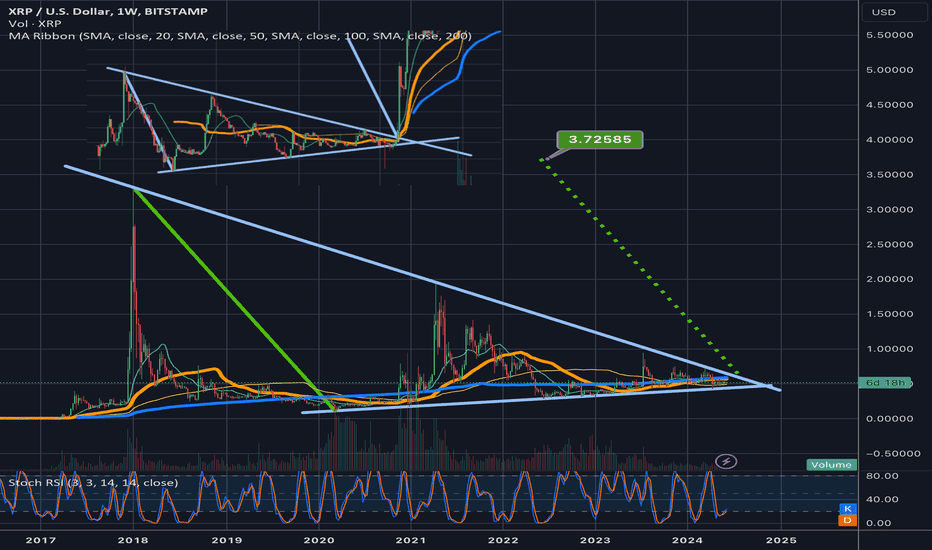Click the 6d 18h countdown price label

pos(884,383)
